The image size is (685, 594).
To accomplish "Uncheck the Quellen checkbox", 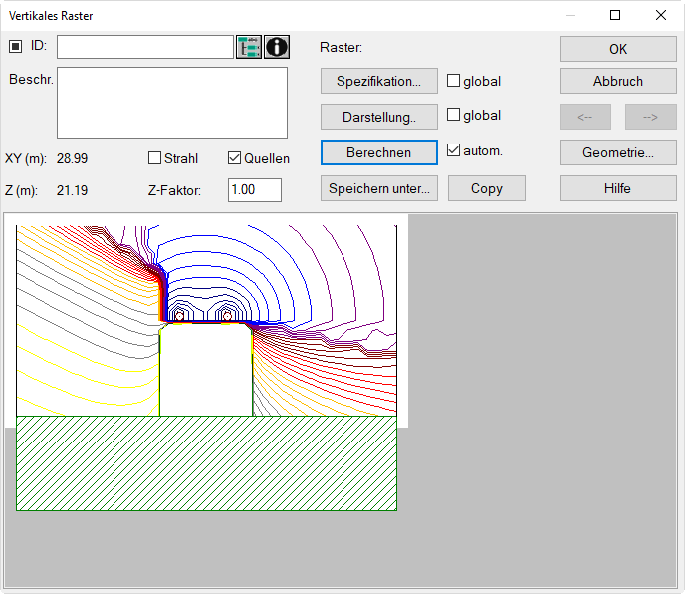I will pyautogui.click(x=234, y=158).
